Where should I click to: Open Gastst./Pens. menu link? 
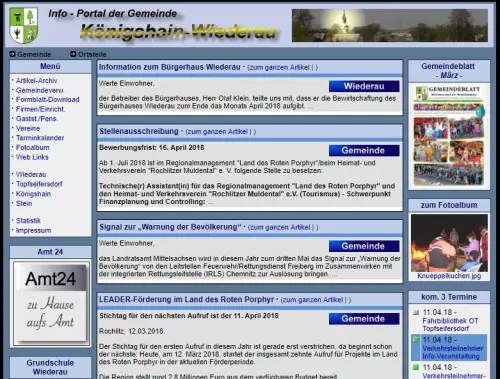[37, 119]
